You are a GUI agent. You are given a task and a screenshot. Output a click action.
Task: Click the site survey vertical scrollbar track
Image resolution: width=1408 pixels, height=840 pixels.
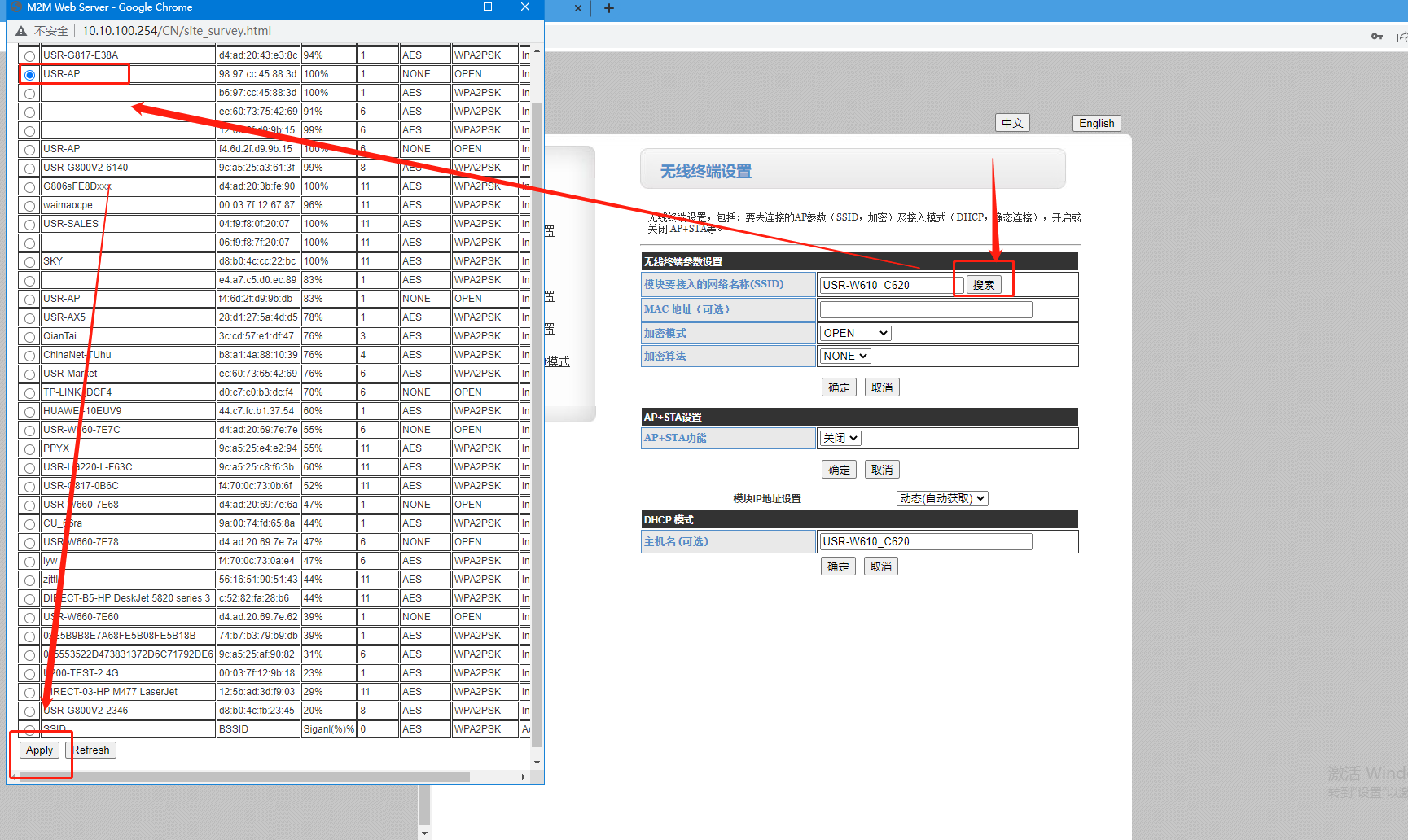pos(537,407)
